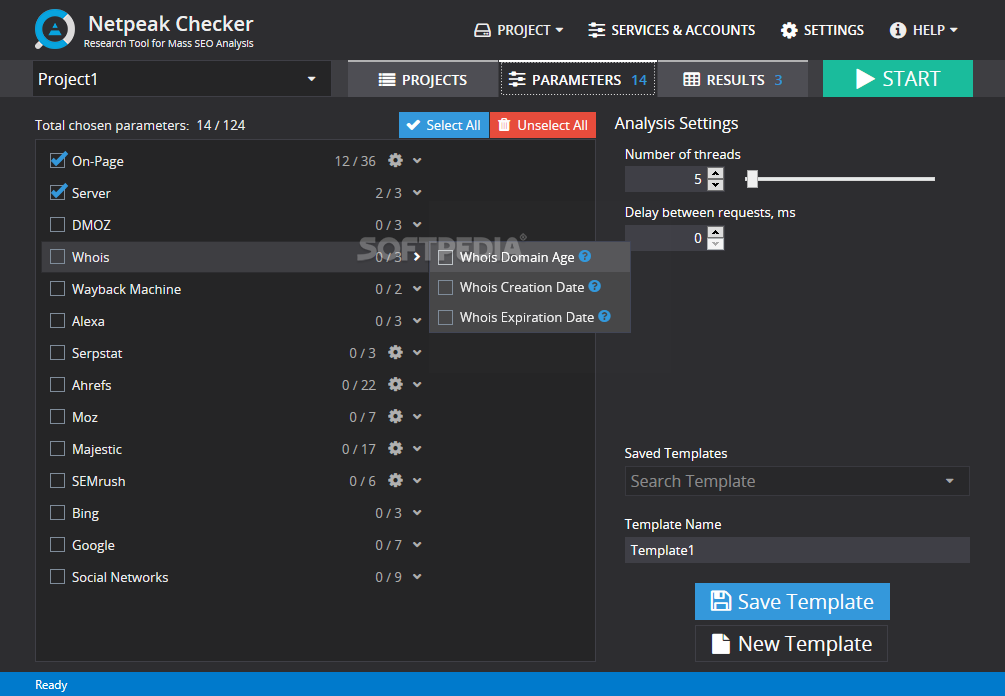Open Serpstat settings gear icon

click(x=395, y=352)
